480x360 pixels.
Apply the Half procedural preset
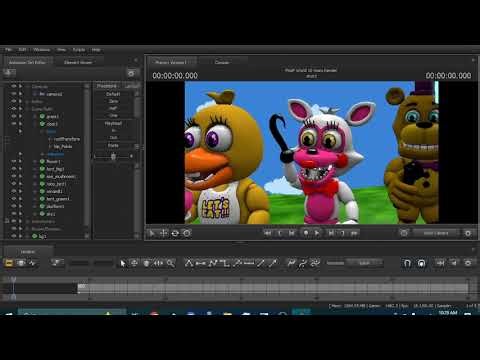[x=113, y=108]
